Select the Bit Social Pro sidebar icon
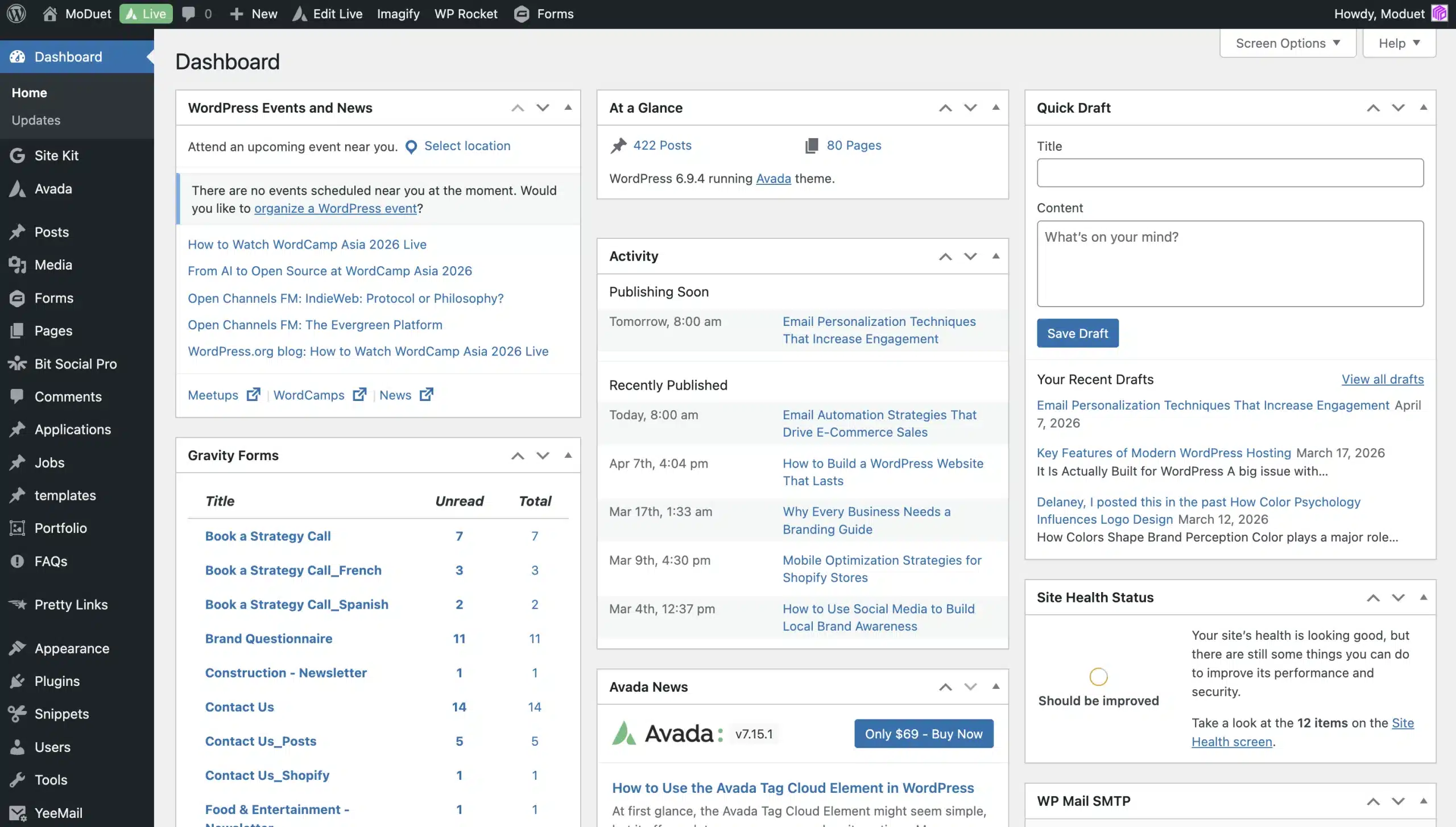The image size is (1456, 827). 17,363
